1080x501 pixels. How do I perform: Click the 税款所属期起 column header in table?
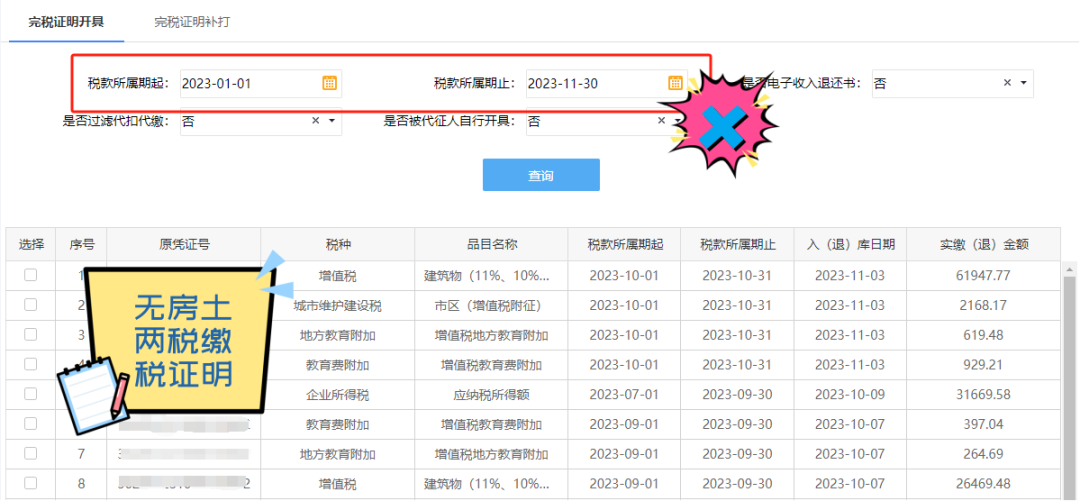coord(625,244)
